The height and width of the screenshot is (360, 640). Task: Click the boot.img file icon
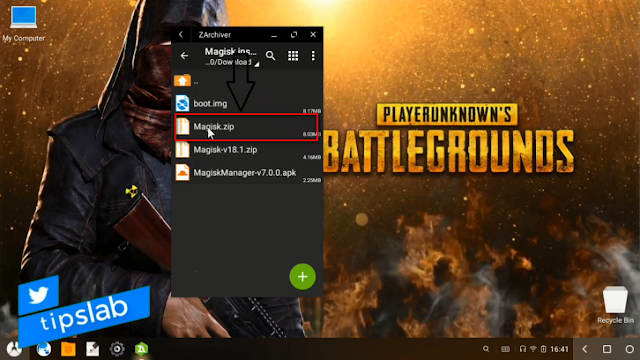(x=182, y=103)
